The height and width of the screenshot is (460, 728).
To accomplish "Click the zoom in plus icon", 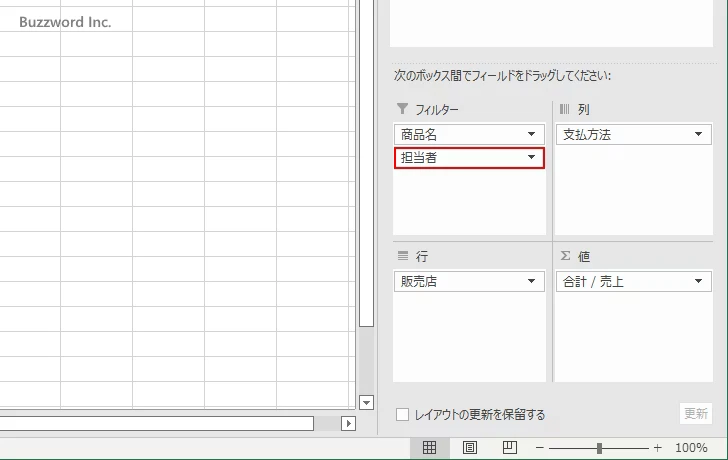I will click(657, 448).
